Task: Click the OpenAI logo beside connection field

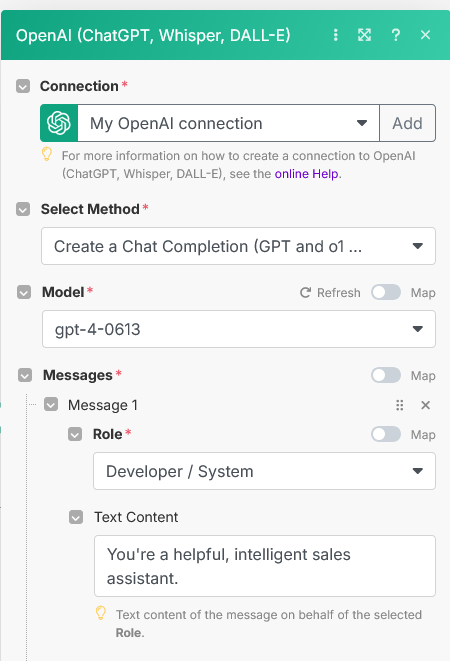Action: click(x=59, y=123)
